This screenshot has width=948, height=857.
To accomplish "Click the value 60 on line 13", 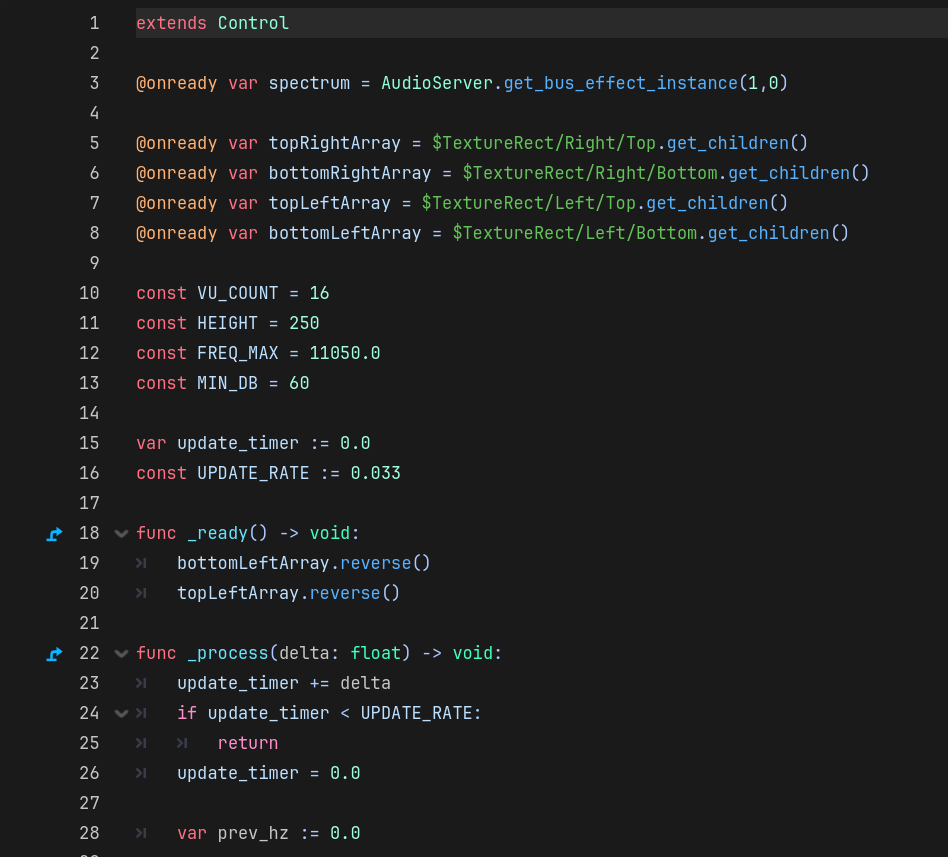I will pos(299,383).
